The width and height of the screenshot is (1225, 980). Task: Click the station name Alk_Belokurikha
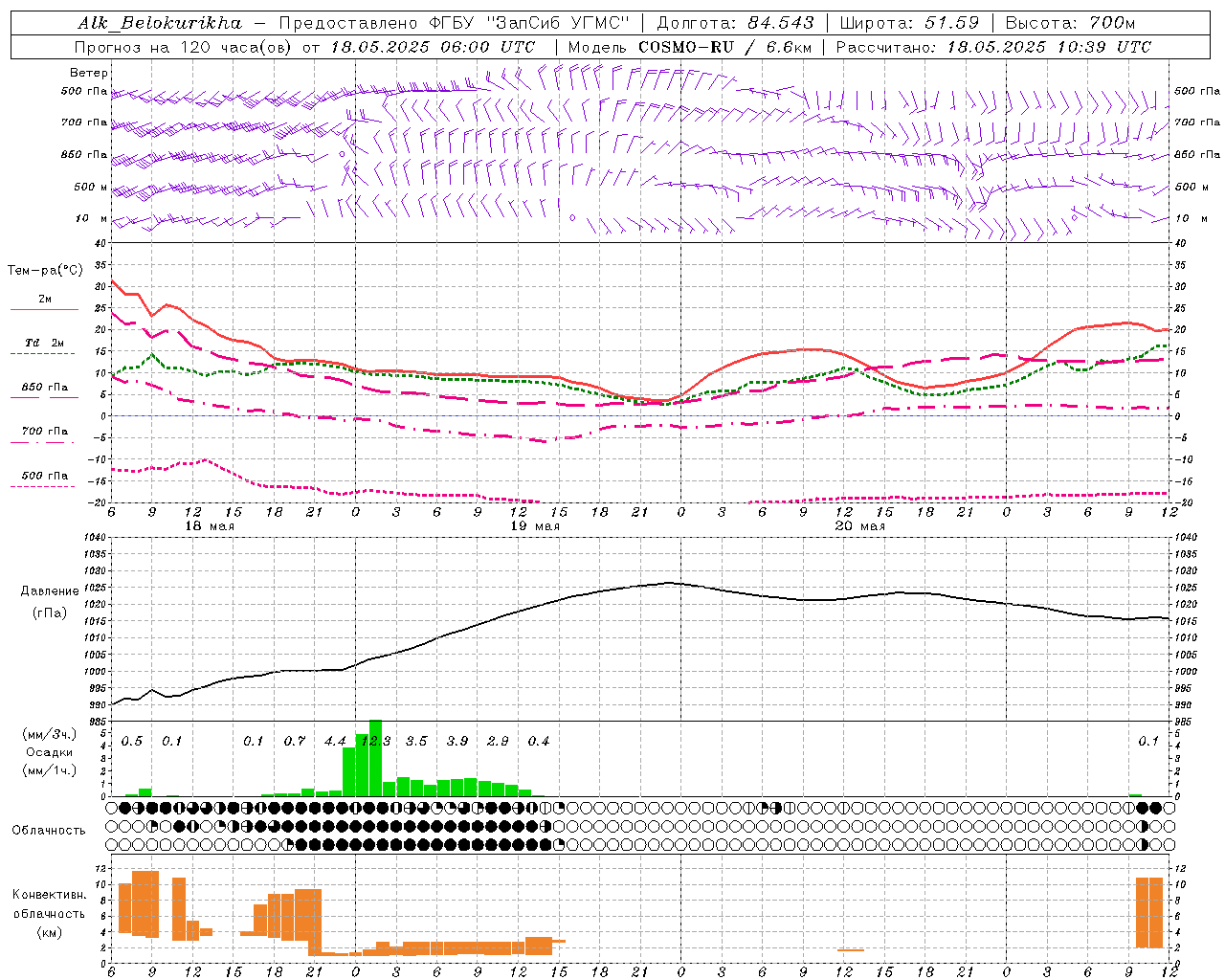(x=159, y=23)
